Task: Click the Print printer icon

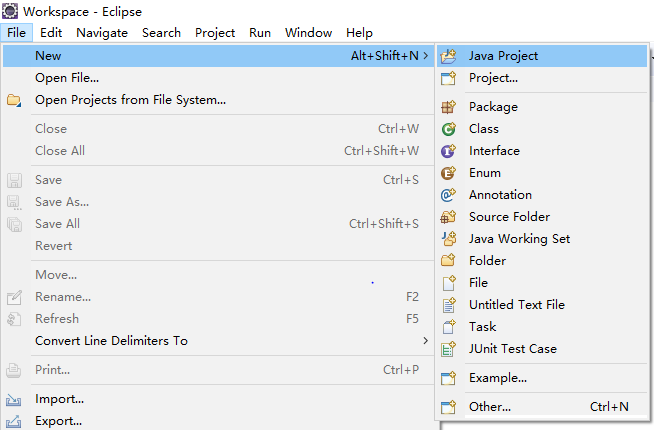Action: 14,370
